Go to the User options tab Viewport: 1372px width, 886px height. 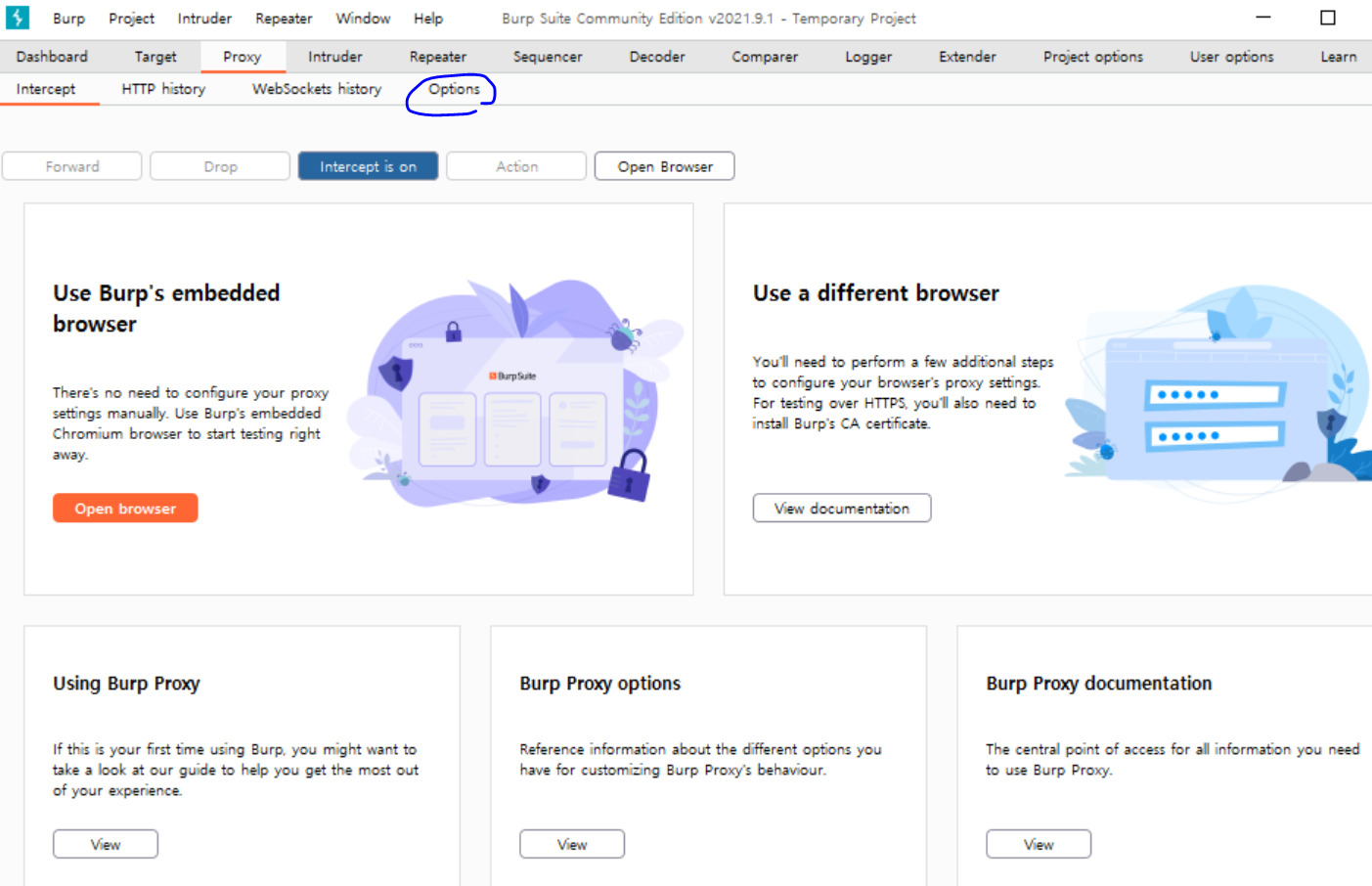click(1232, 57)
